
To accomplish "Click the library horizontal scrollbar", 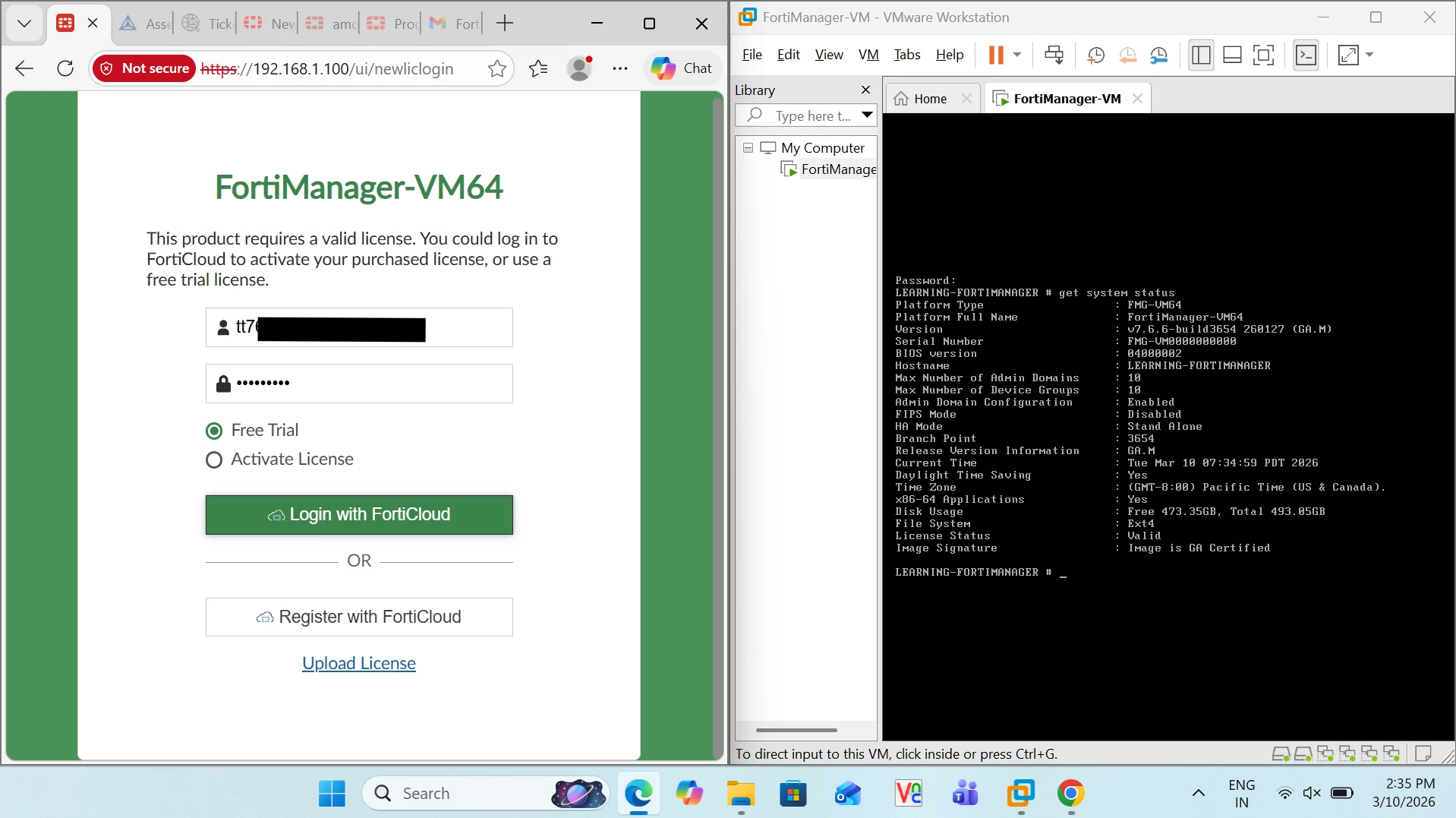I will pos(796,730).
